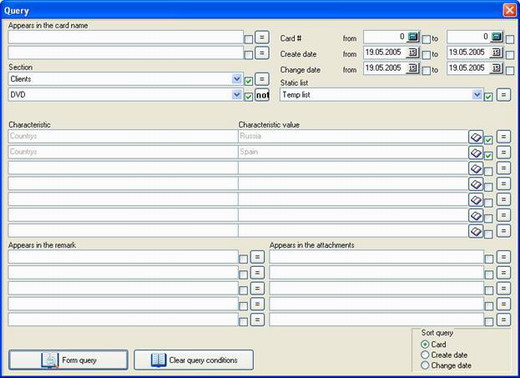
Task: Open lookup book icon in fifth characteristic row
Action: point(476,200)
